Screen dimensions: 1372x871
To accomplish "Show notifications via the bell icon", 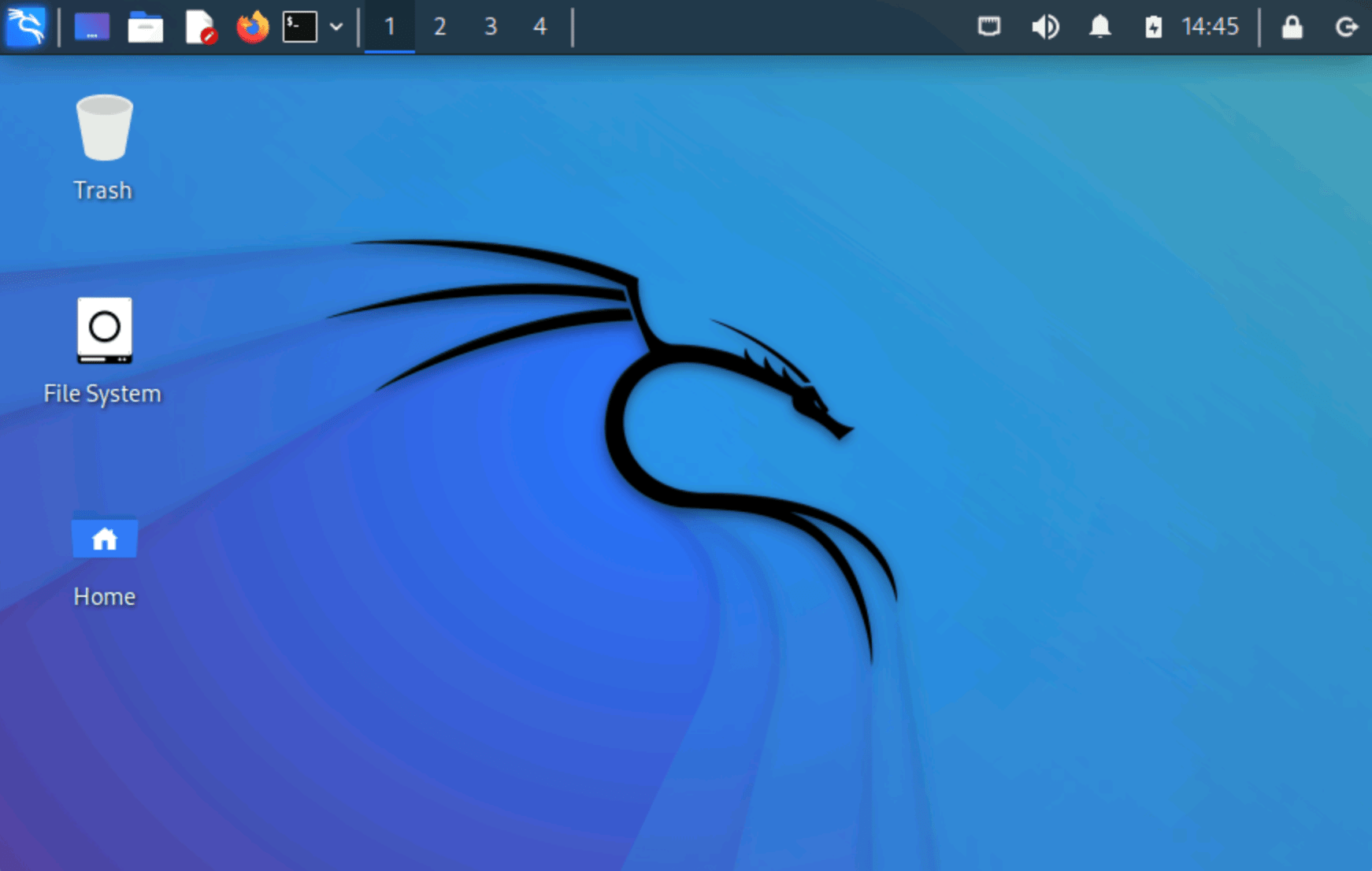I will tap(1099, 27).
